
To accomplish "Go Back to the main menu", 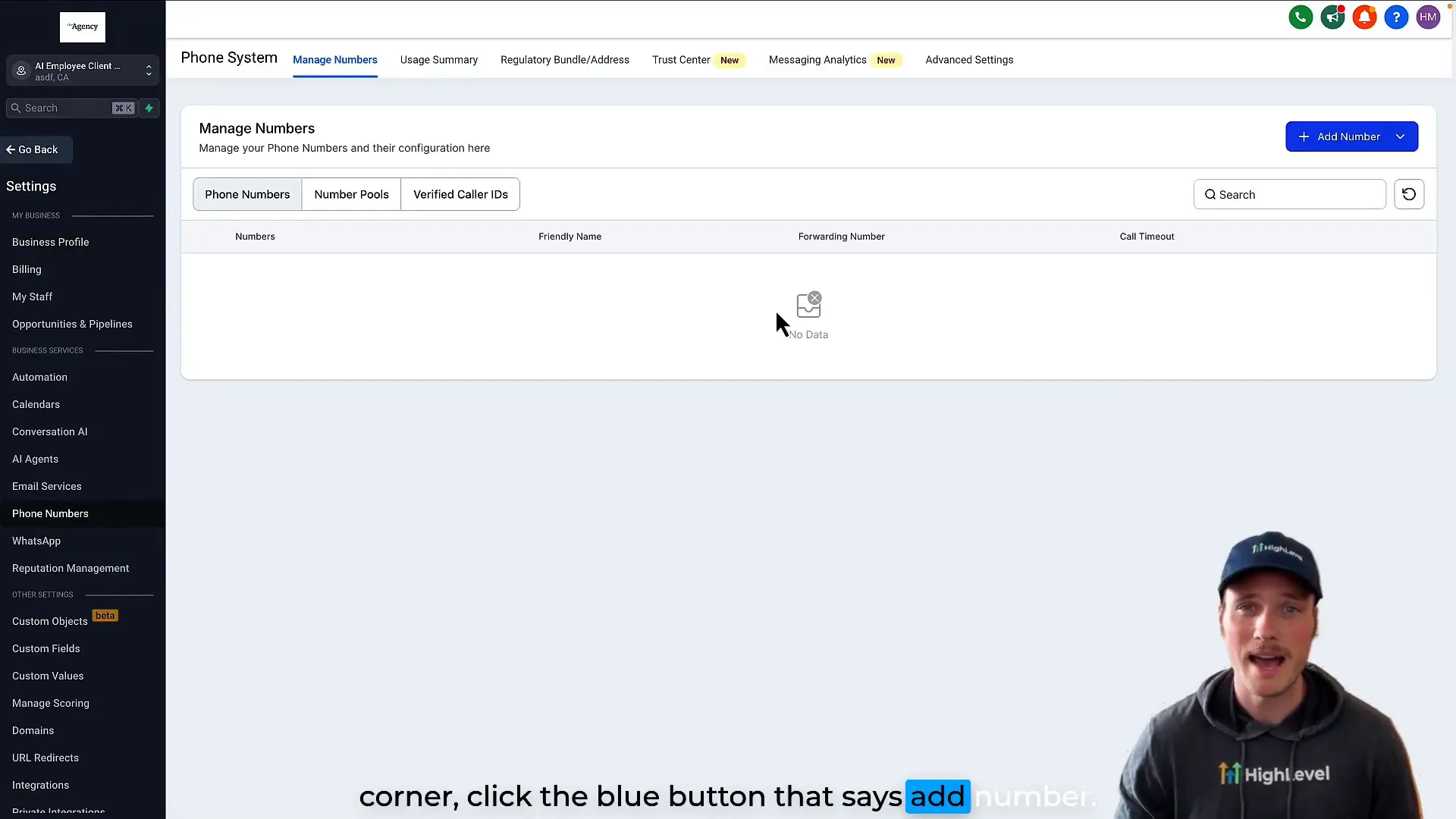I will click(36, 149).
